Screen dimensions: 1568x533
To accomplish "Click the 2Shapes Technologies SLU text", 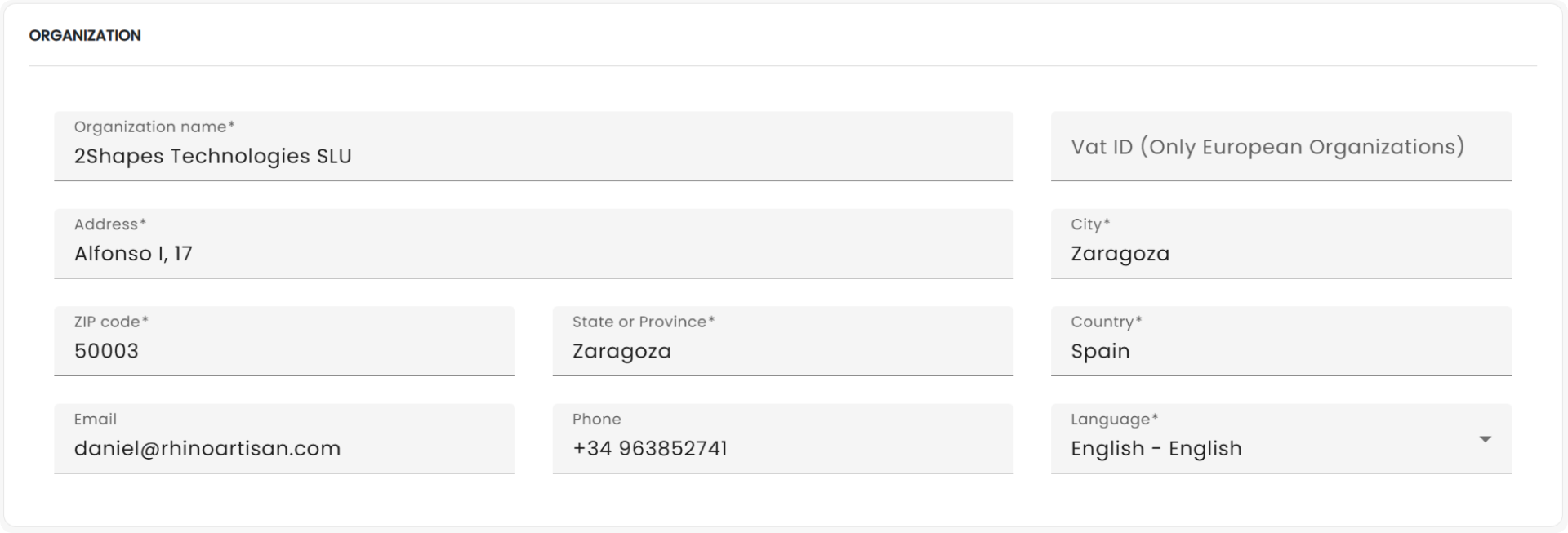I will click(212, 156).
